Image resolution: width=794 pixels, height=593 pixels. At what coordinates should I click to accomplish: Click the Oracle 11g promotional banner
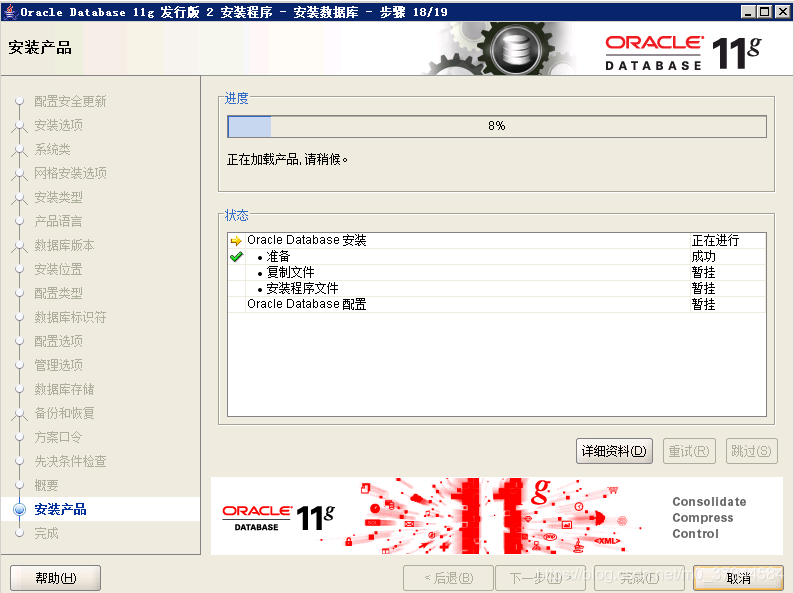[x=497, y=516]
